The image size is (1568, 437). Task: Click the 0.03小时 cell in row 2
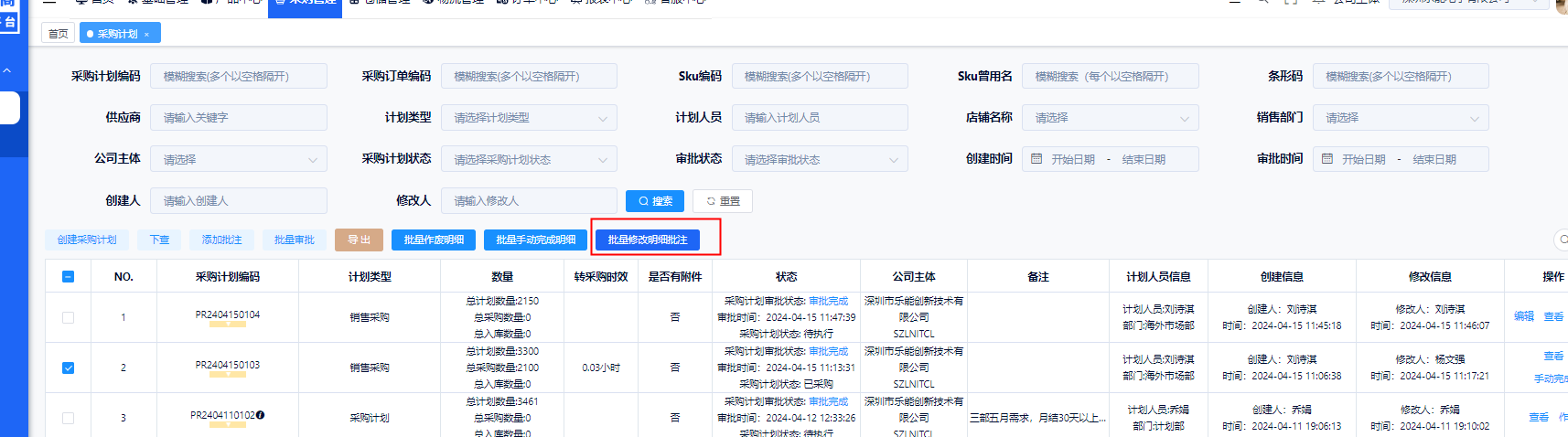tap(601, 368)
